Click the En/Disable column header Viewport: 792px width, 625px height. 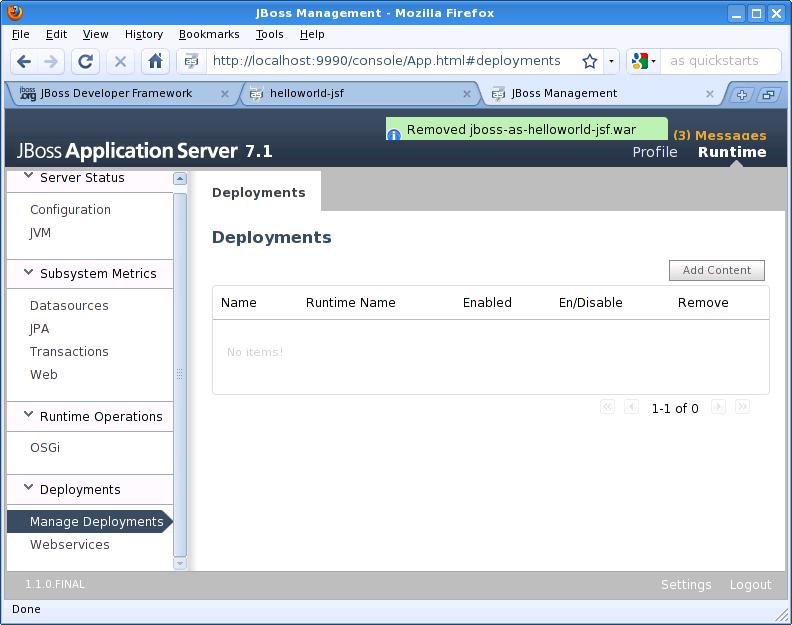[x=590, y=303]
